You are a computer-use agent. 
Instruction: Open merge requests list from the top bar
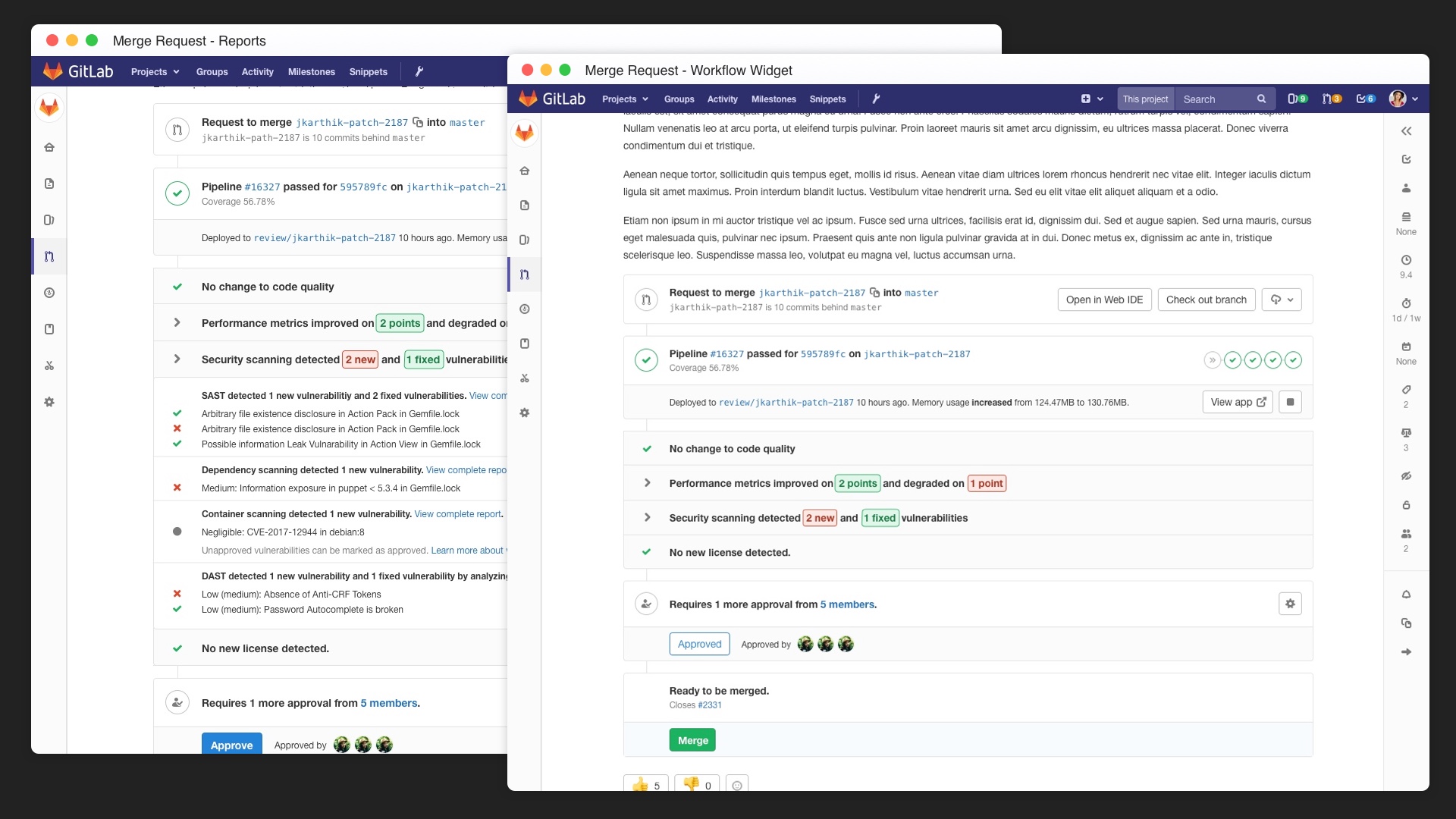1332,99
